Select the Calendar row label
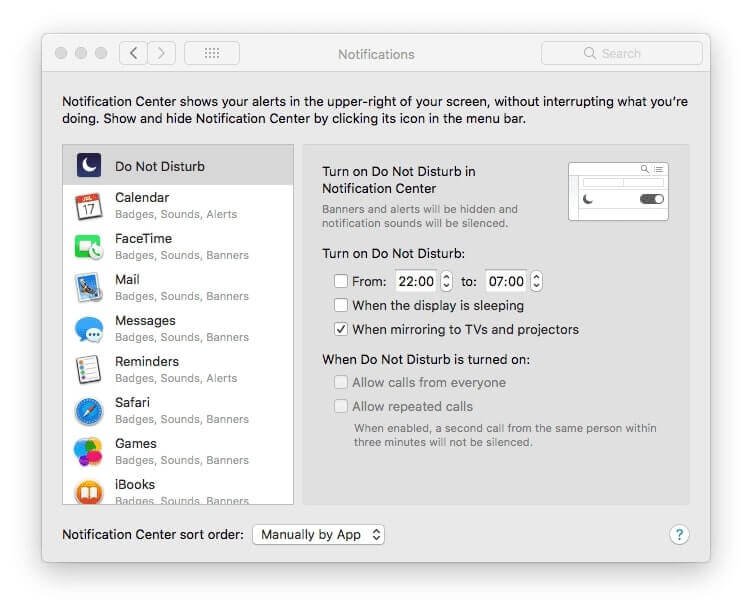The width and height of the screenshot is (752, 612). click(142, 198)
